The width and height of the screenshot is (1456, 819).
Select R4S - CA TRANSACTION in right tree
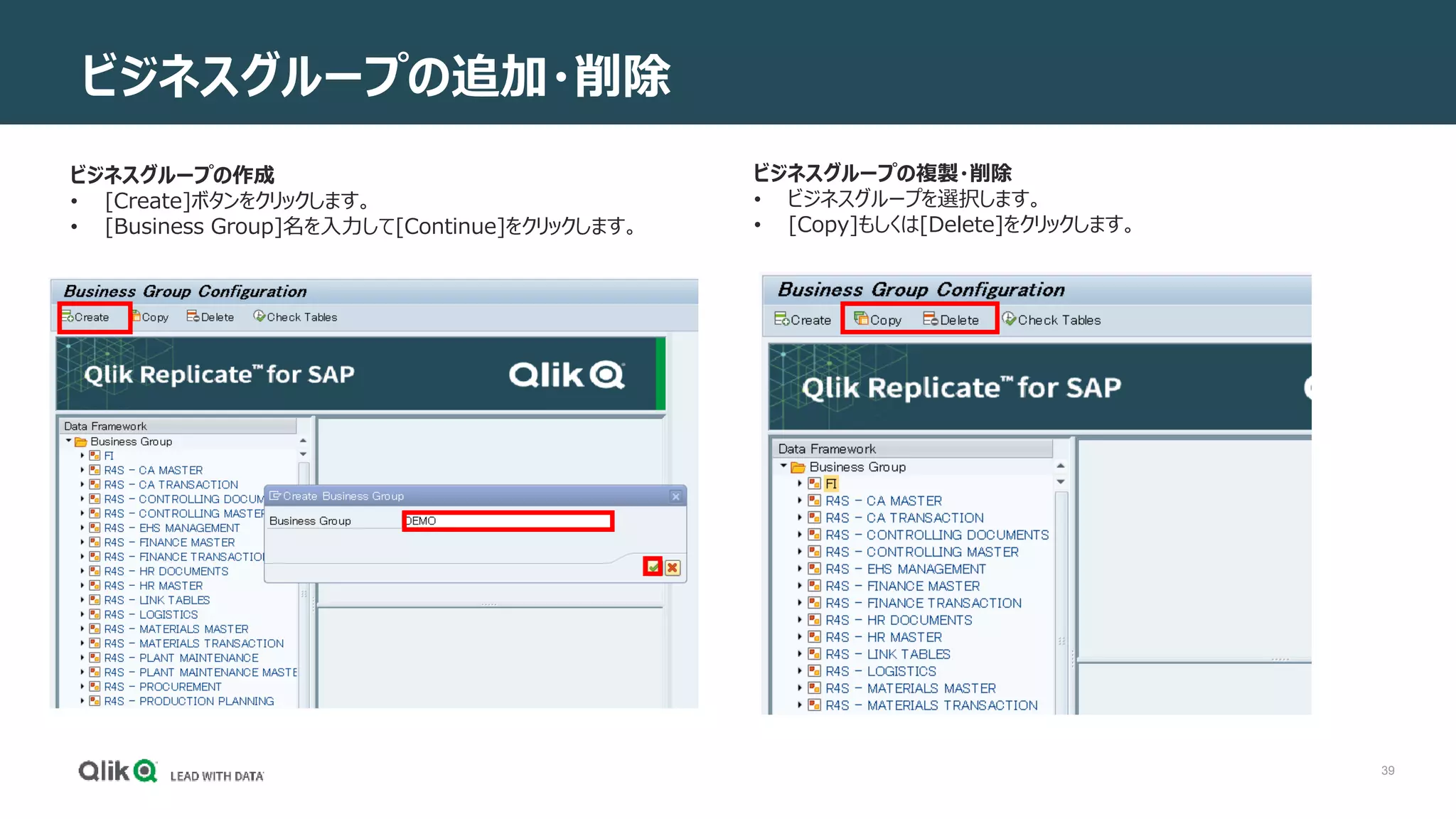(x=905, y=518)
